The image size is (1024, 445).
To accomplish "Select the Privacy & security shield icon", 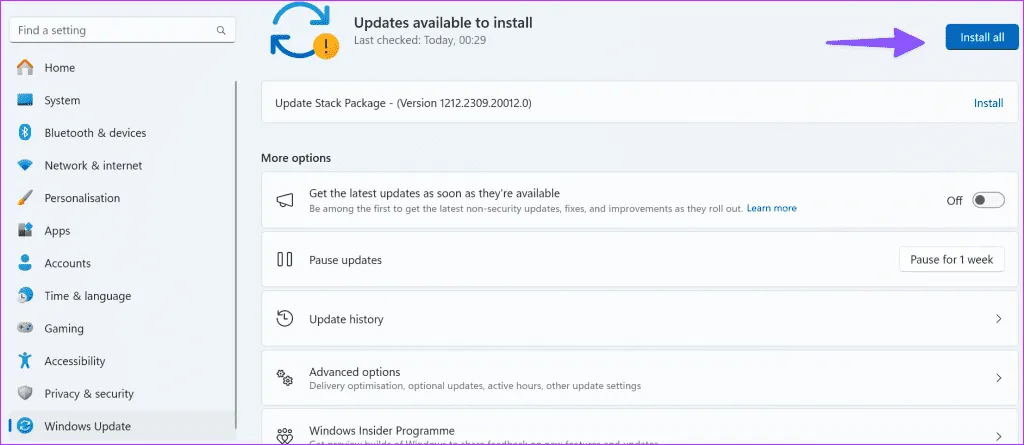I will (x=25, y=394).
